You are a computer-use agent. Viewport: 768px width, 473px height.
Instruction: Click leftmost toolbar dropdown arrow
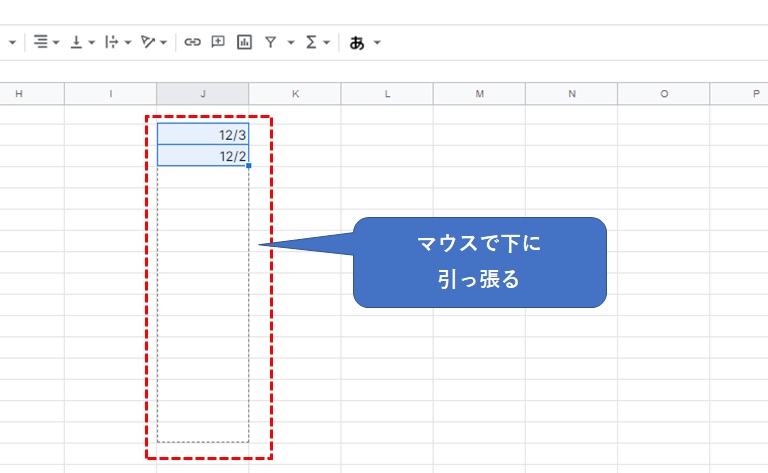click(x=13, y=43)
